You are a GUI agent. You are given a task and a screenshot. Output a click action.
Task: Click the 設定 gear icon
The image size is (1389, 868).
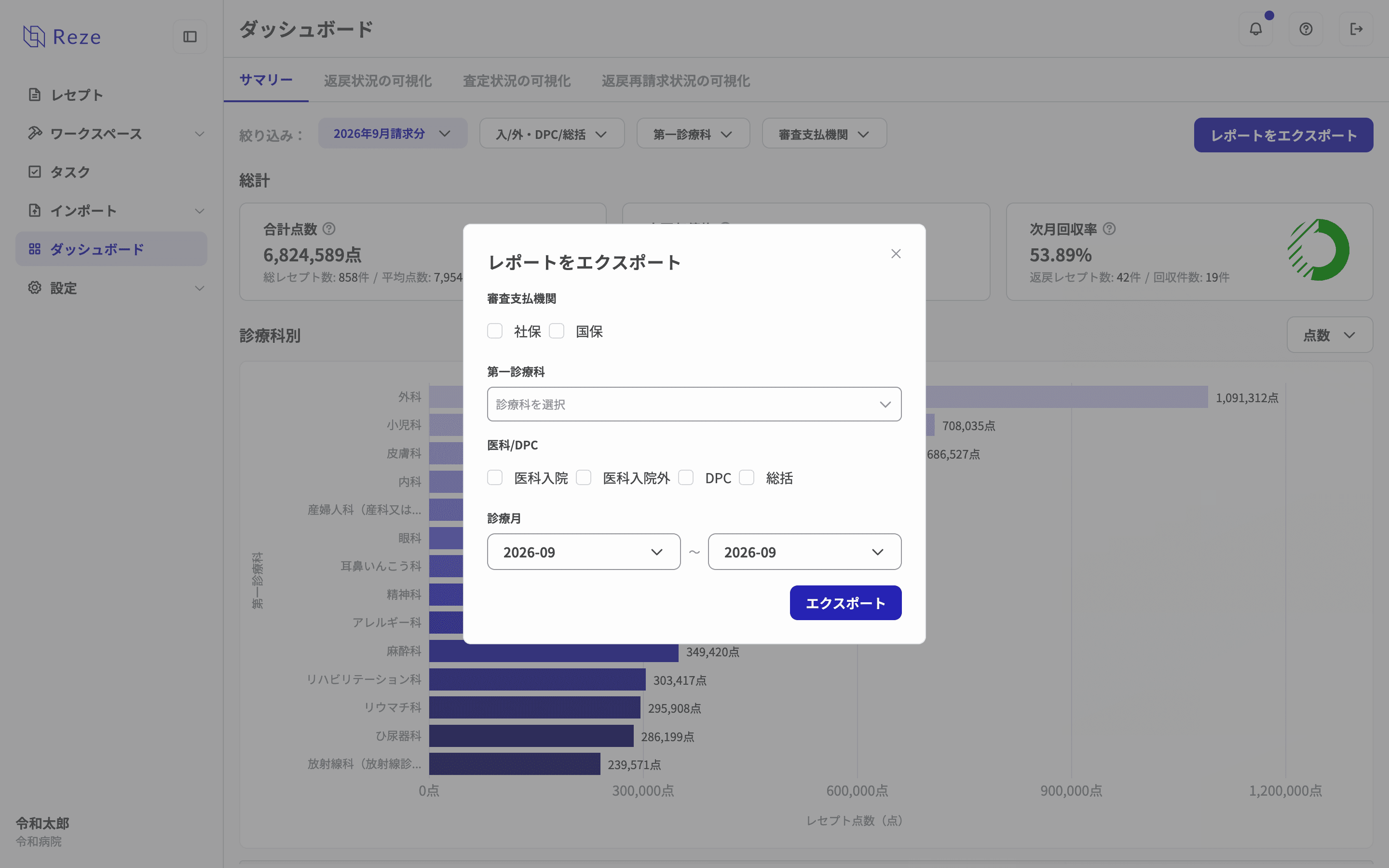(x=34, y=287)
